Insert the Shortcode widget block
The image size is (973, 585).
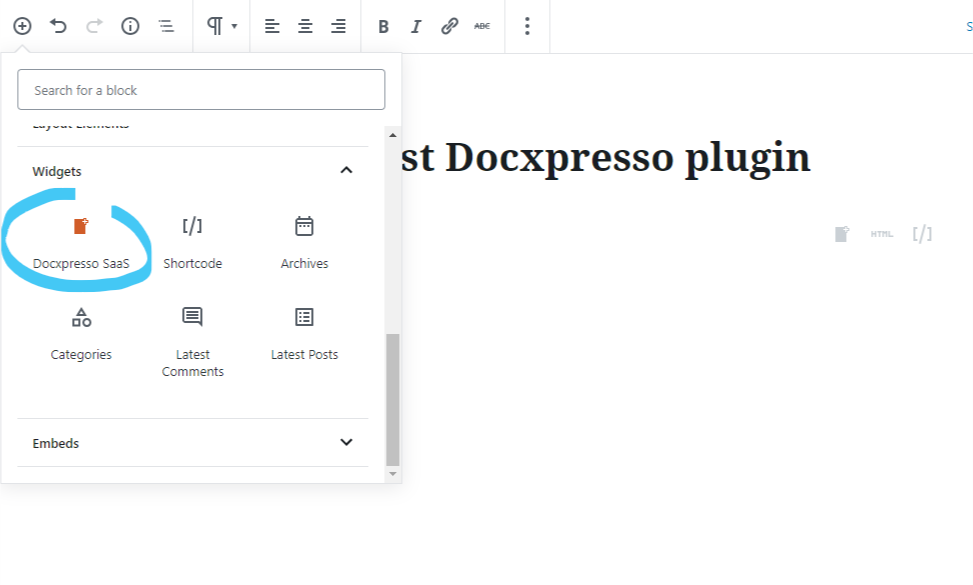click(x=192, y=243)
